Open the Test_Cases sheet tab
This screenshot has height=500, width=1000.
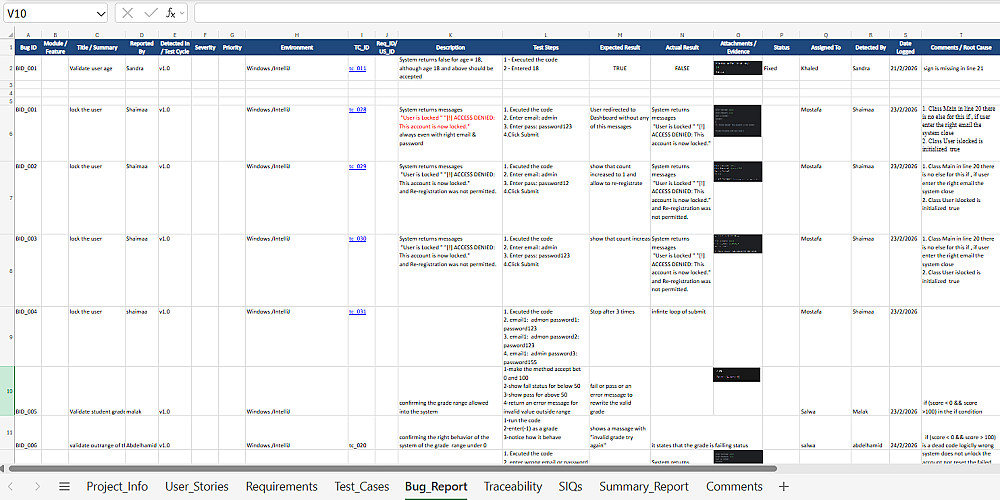361,487
